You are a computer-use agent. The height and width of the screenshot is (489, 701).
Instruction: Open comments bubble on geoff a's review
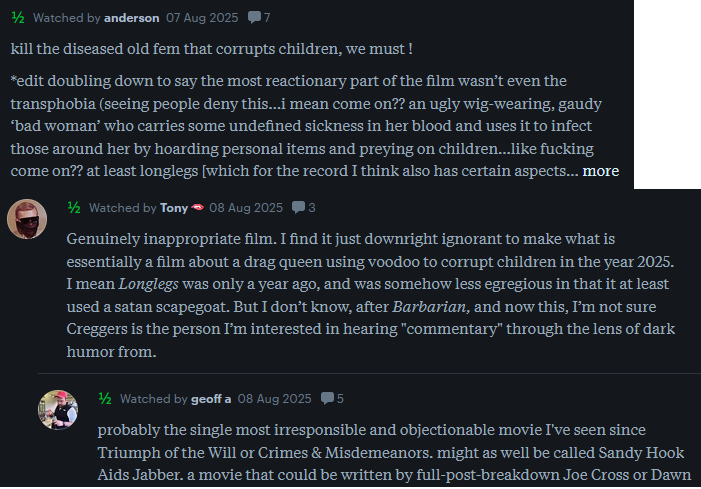coord(332,398)
